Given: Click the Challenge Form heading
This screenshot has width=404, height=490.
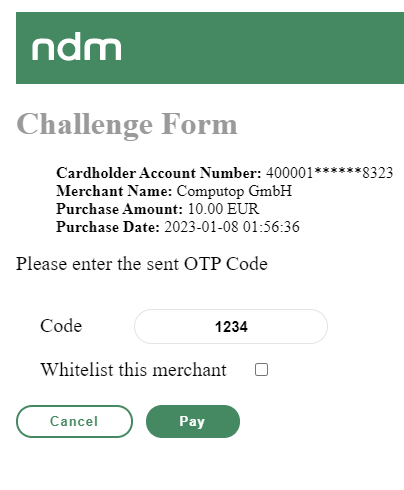Looking at the screenshot, I should click(x=127, y=125).
